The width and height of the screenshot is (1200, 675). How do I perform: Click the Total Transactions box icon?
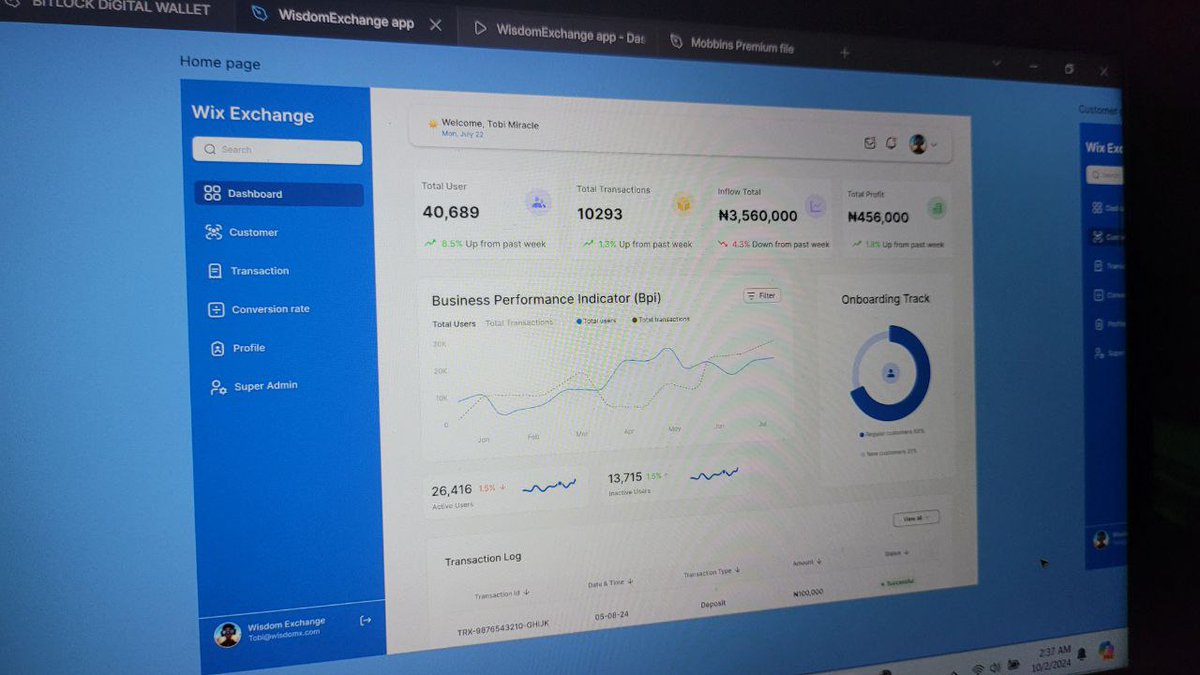tap(683, 204)
